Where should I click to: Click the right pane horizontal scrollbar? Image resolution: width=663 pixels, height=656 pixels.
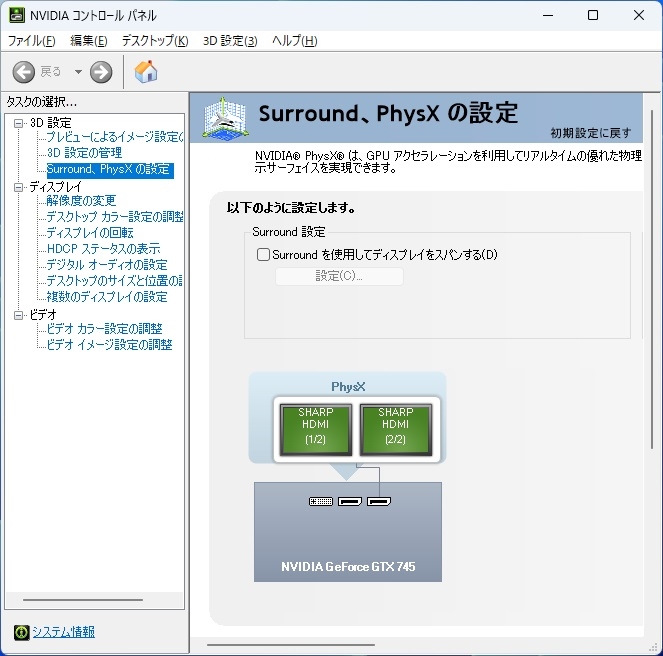[x=291, y=645]
